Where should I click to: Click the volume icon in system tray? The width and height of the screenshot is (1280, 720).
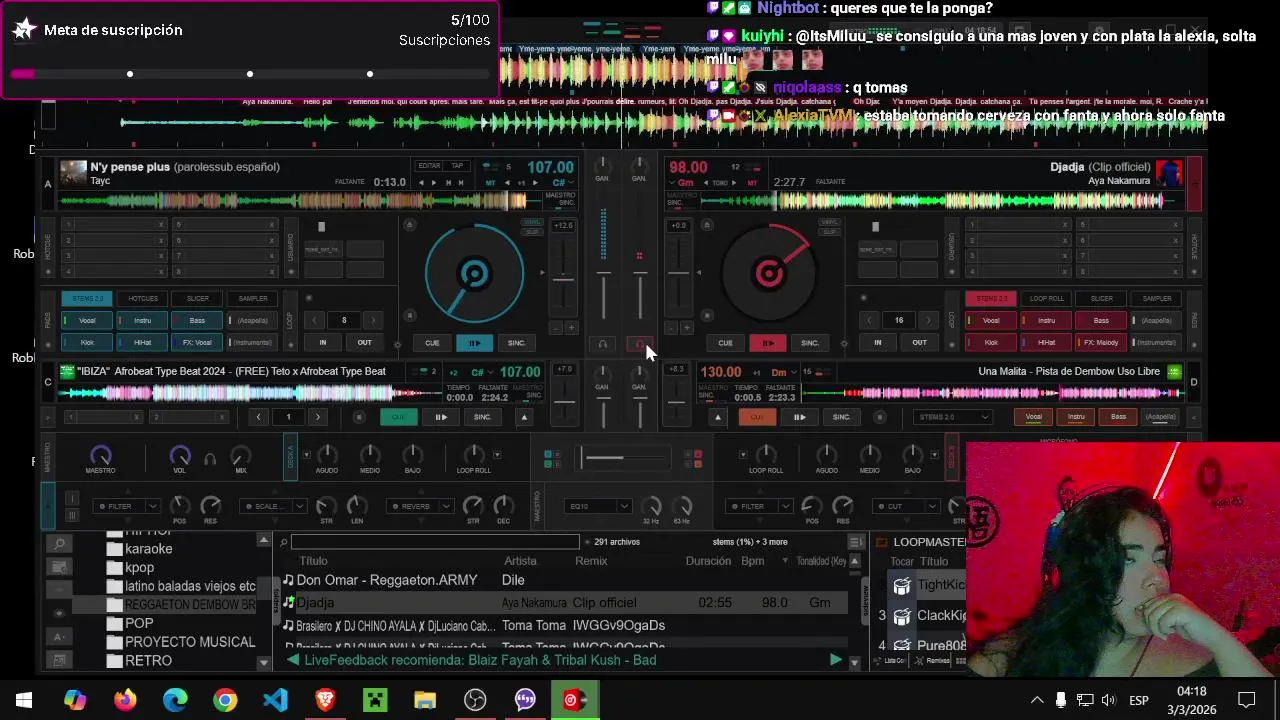1108,700
